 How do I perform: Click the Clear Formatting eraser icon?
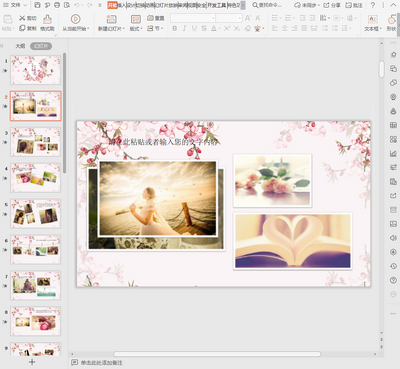[247, 29]
